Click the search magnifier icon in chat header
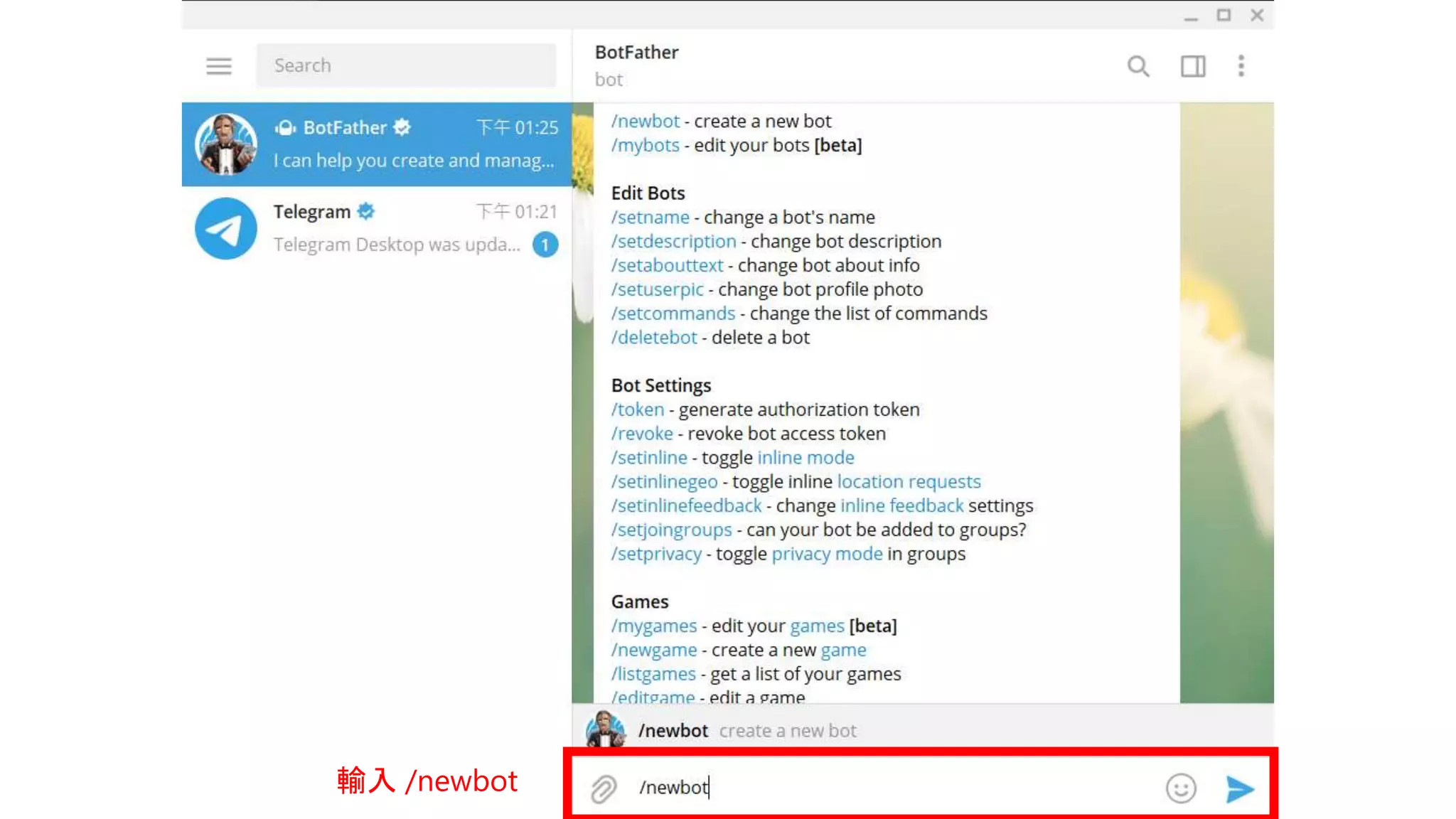This screenshot has height=819, width=1456. point(1138,66)
